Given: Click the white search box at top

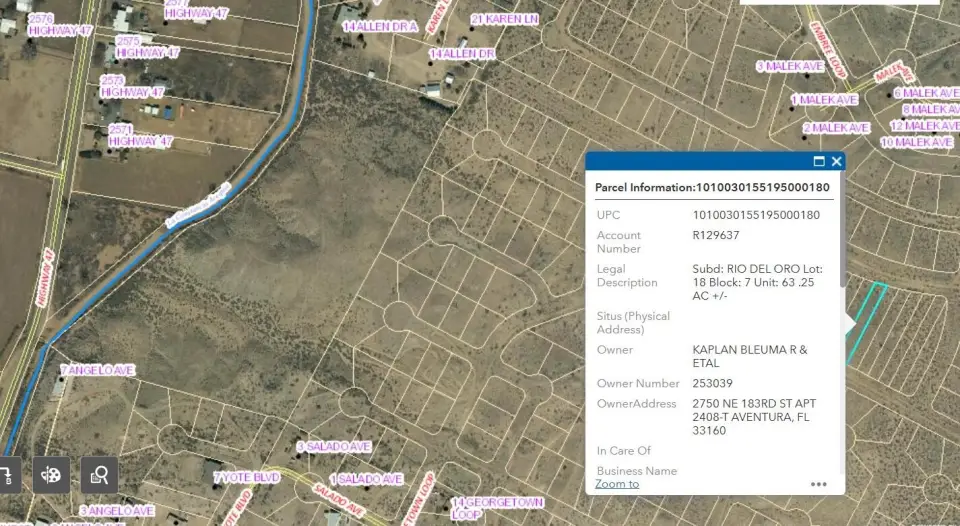Looking at the screenshot, I should click(839, 2).
